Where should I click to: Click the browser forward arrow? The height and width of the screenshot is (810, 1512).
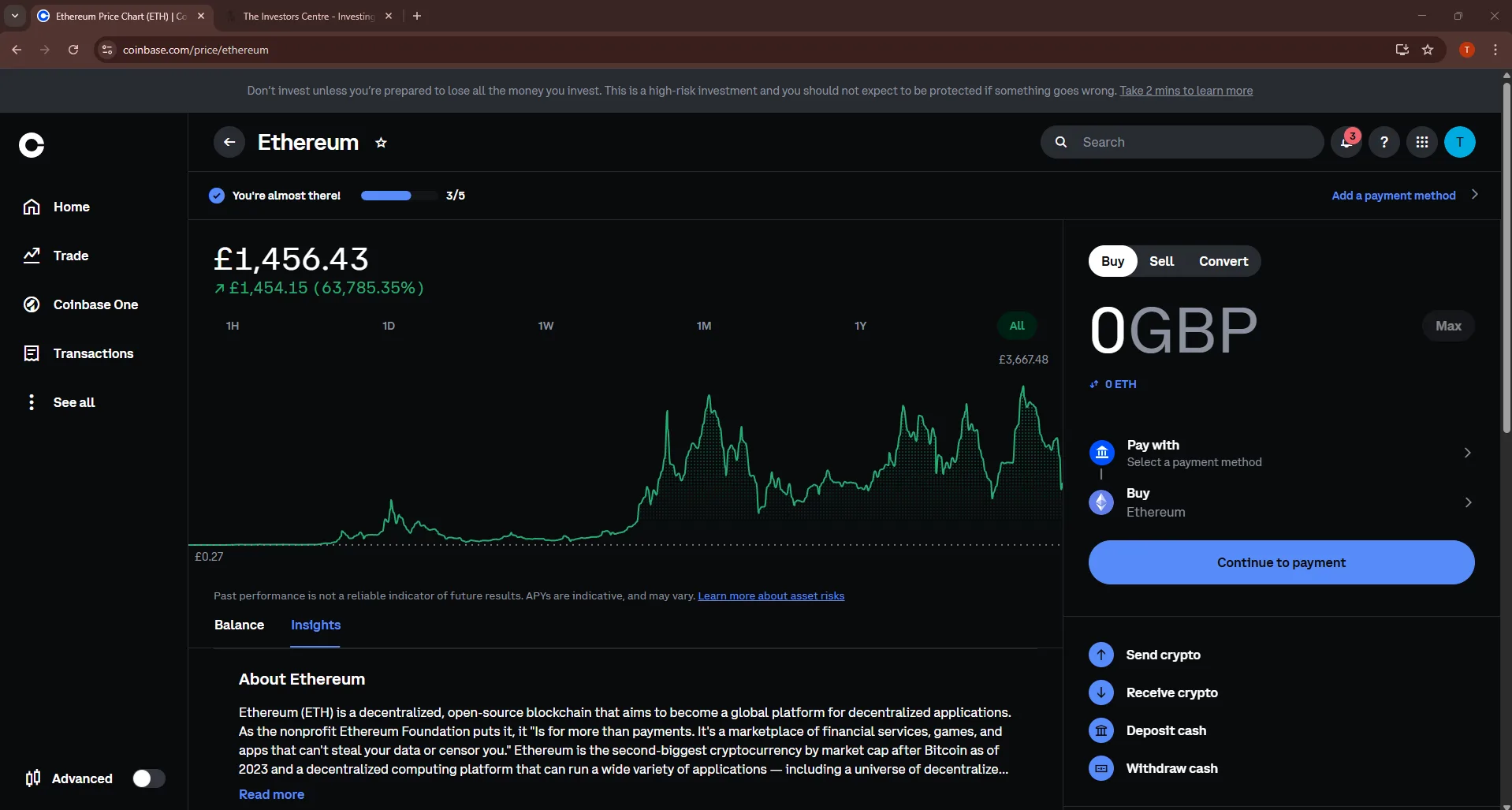click(45, 50)
